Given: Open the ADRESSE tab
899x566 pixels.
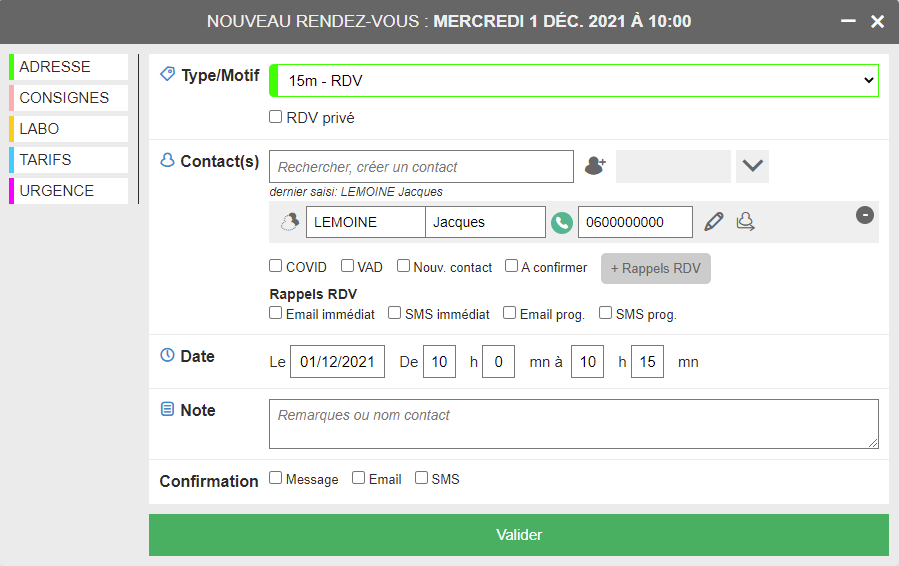Looking at the screenshot, I should coord(69,67).
